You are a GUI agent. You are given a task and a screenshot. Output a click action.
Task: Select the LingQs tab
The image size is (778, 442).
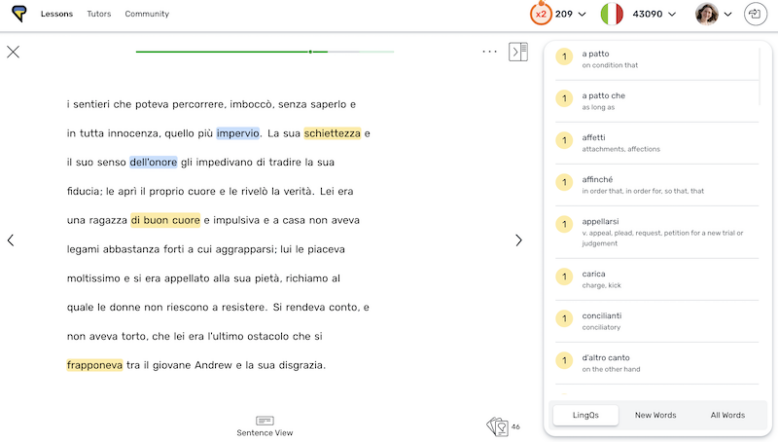tap(585, 415)
